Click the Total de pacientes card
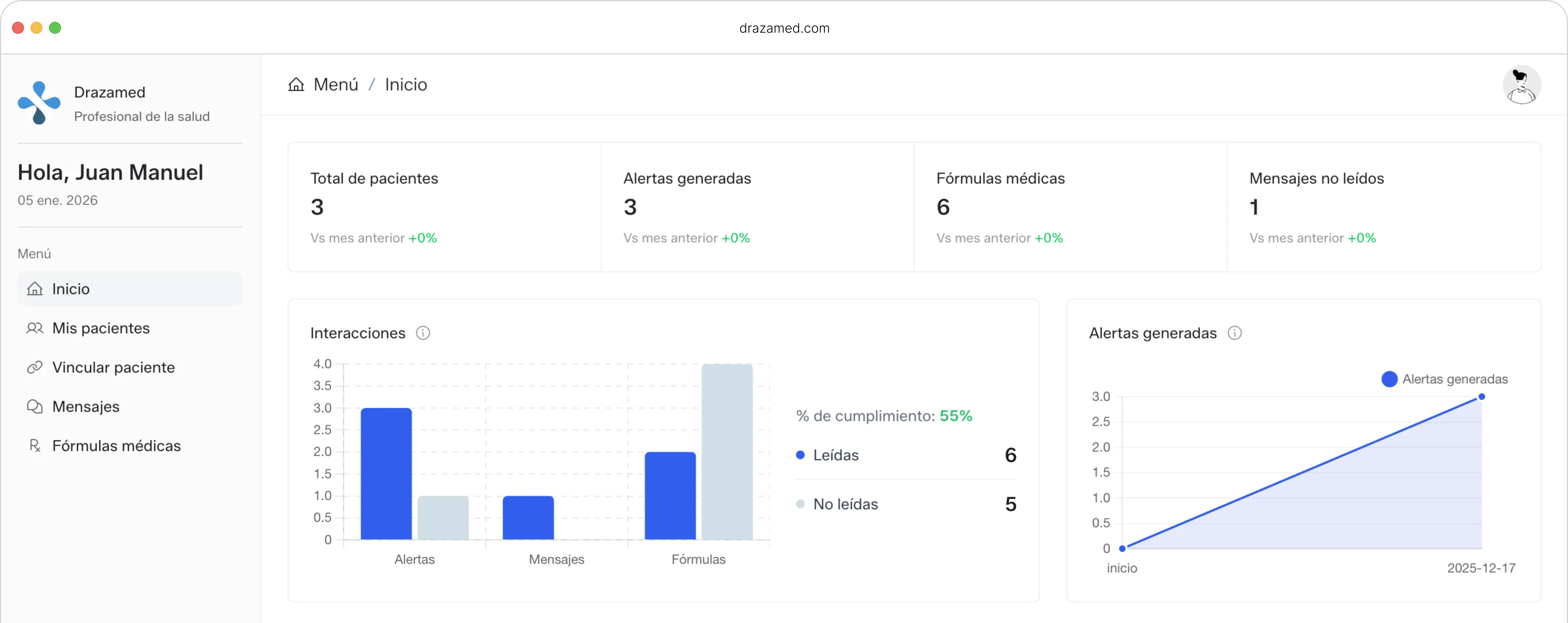1568x623 pixels. [x=444, y=207]
